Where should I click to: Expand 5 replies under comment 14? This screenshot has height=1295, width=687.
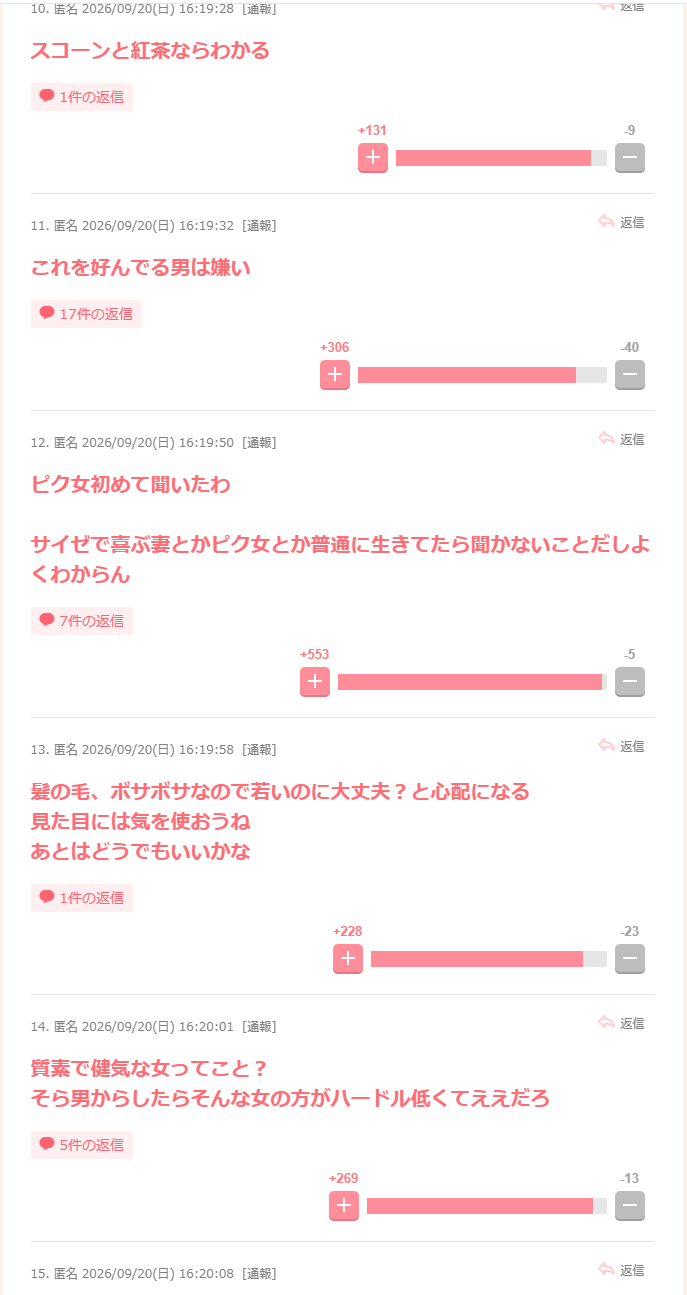click(82, 1145)
